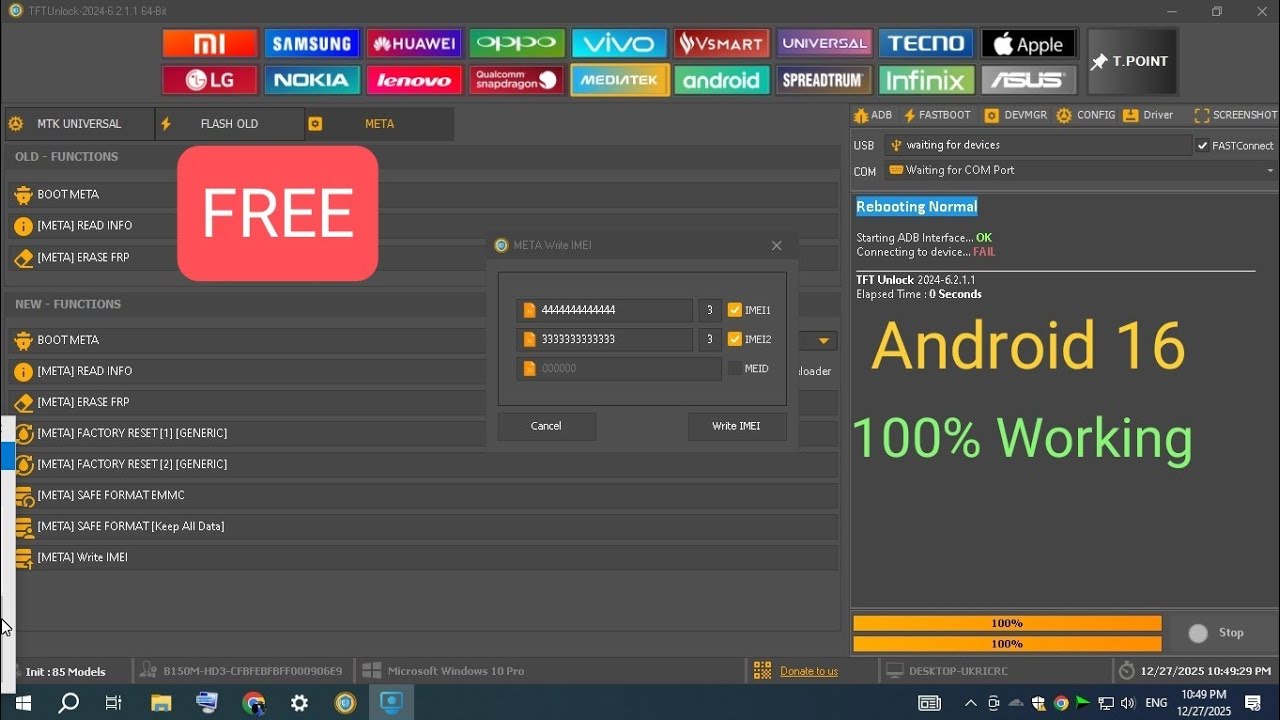Select the Infinix brand tile
This screenshot has width=1280, height=720.
[x=926, y=80]
